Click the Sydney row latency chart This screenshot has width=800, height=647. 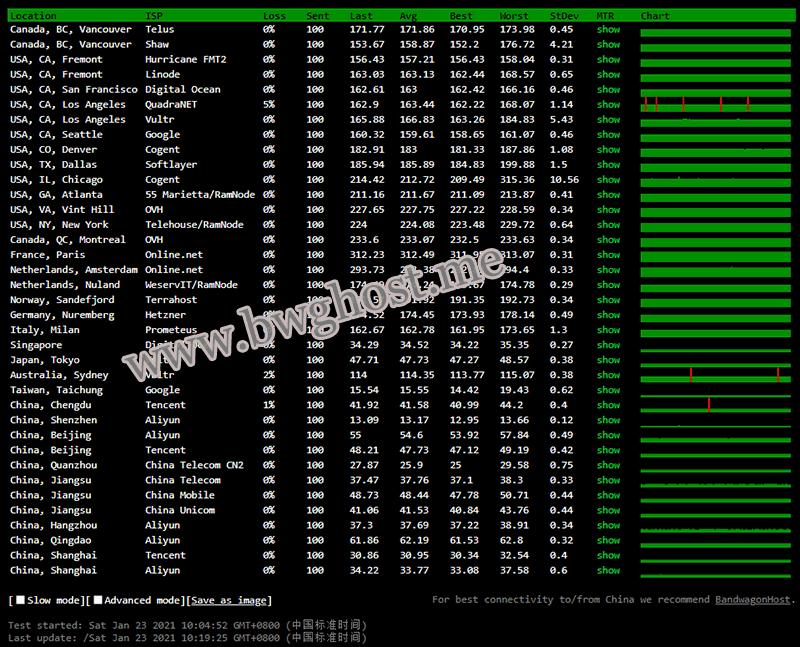click(714, 375)
